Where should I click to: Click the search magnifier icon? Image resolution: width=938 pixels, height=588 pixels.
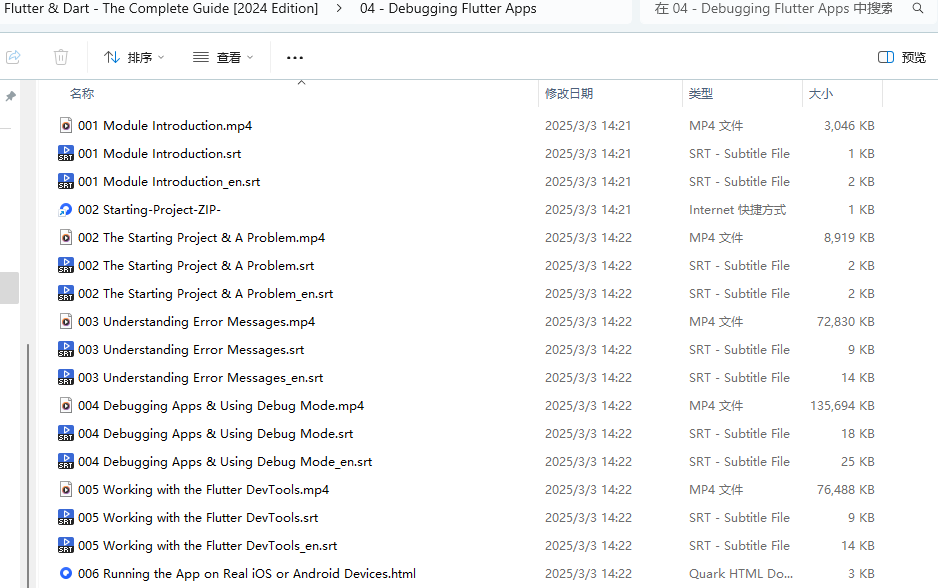point(918,8)
